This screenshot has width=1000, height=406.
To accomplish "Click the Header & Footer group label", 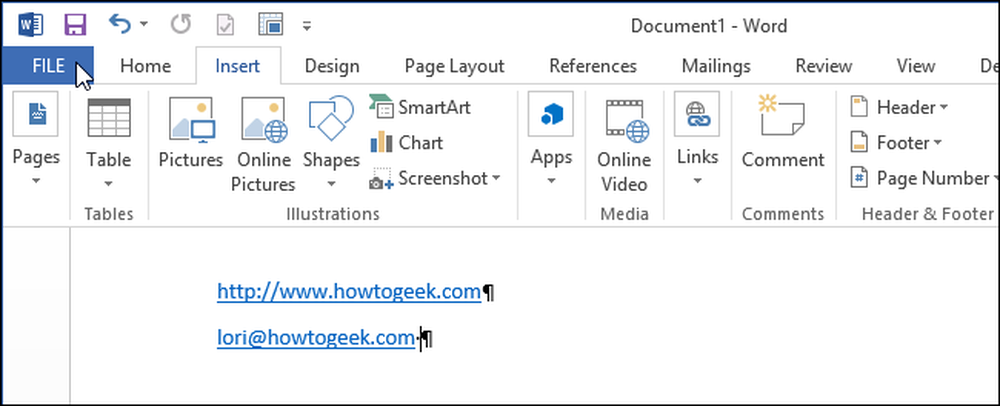I will tap(928, 214).
